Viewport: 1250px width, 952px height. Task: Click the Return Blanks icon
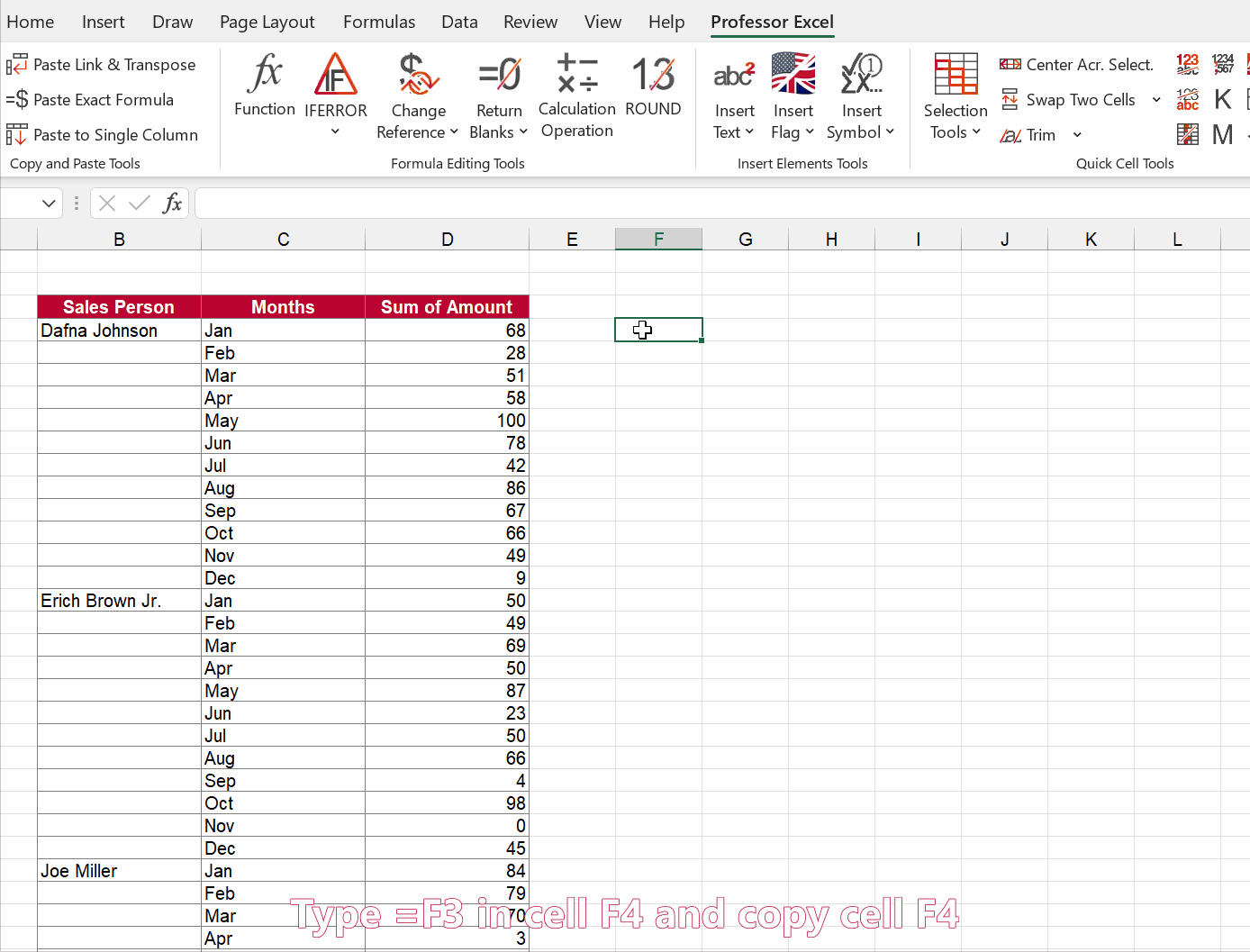498,77
